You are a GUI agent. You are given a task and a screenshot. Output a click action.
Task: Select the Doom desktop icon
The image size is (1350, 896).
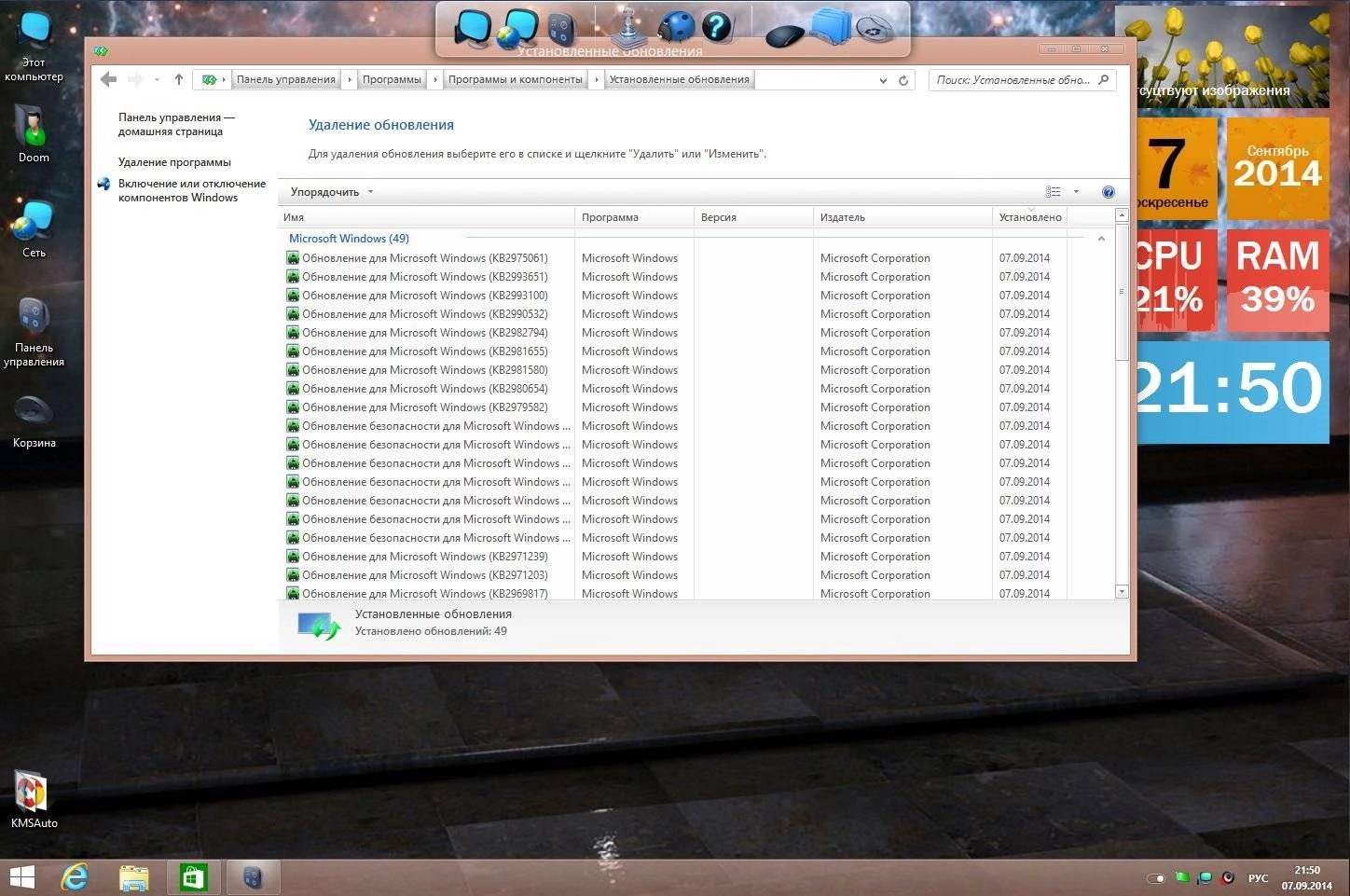(x=34, y=133)
